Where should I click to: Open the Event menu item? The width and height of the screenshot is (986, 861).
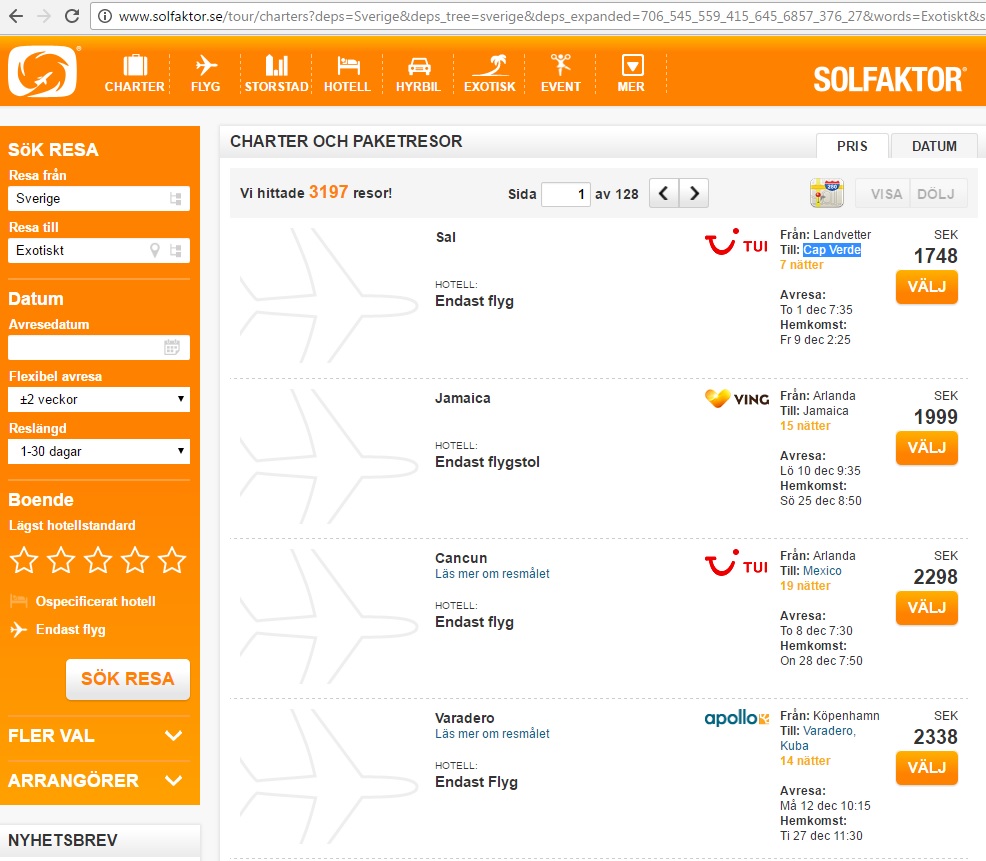pos(561,74)
